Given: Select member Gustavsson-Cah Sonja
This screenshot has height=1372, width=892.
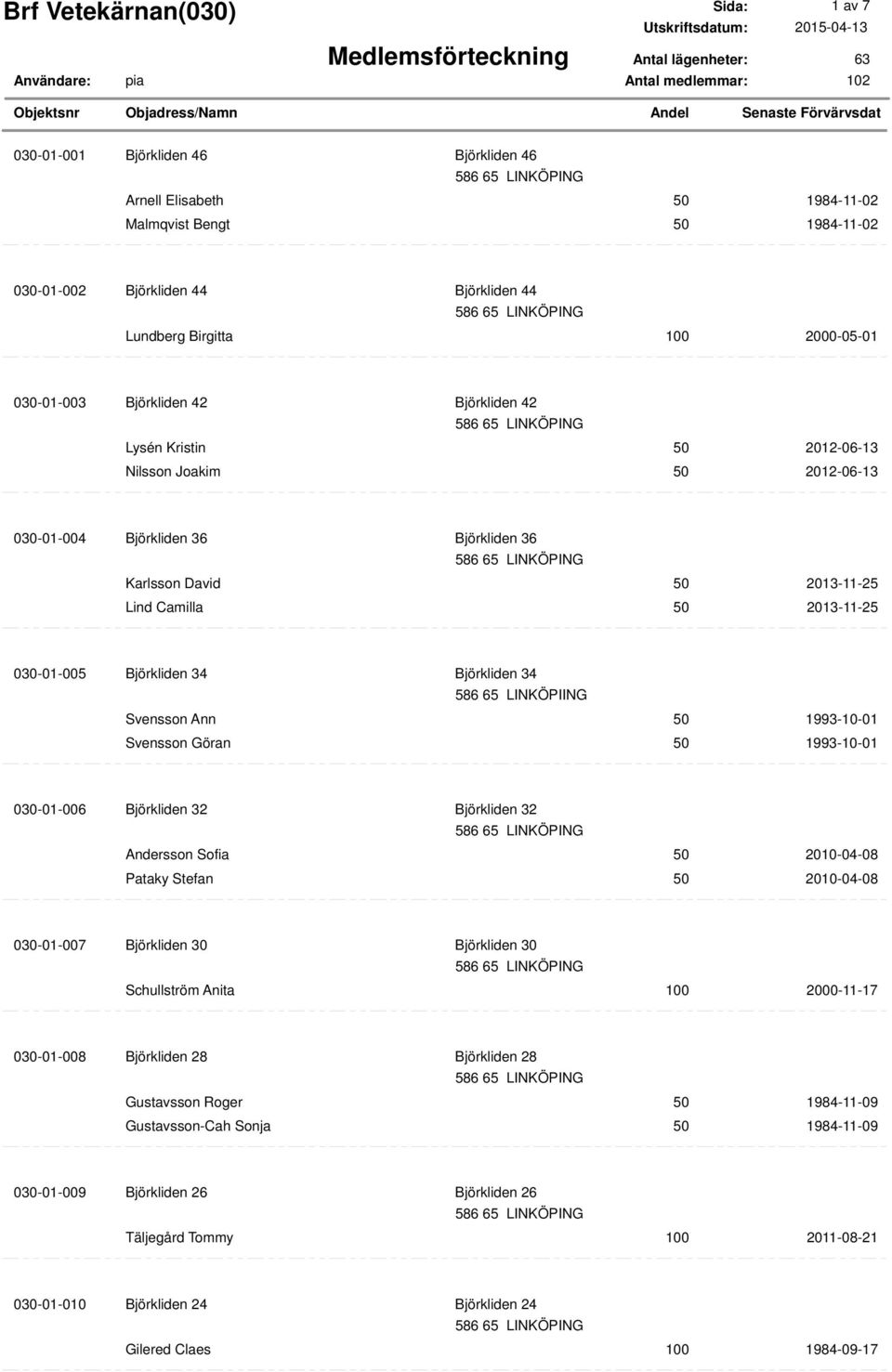Looking at the screenshot, I should [x=198, y=1126].
